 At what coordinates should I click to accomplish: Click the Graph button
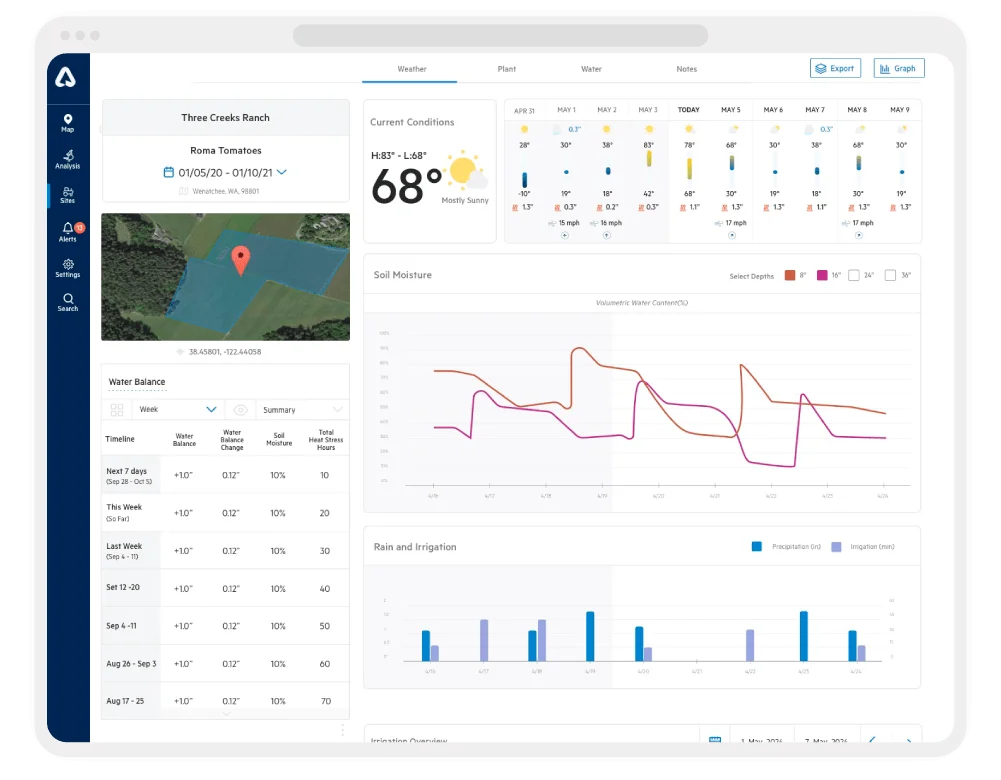[x=899, y=68]
